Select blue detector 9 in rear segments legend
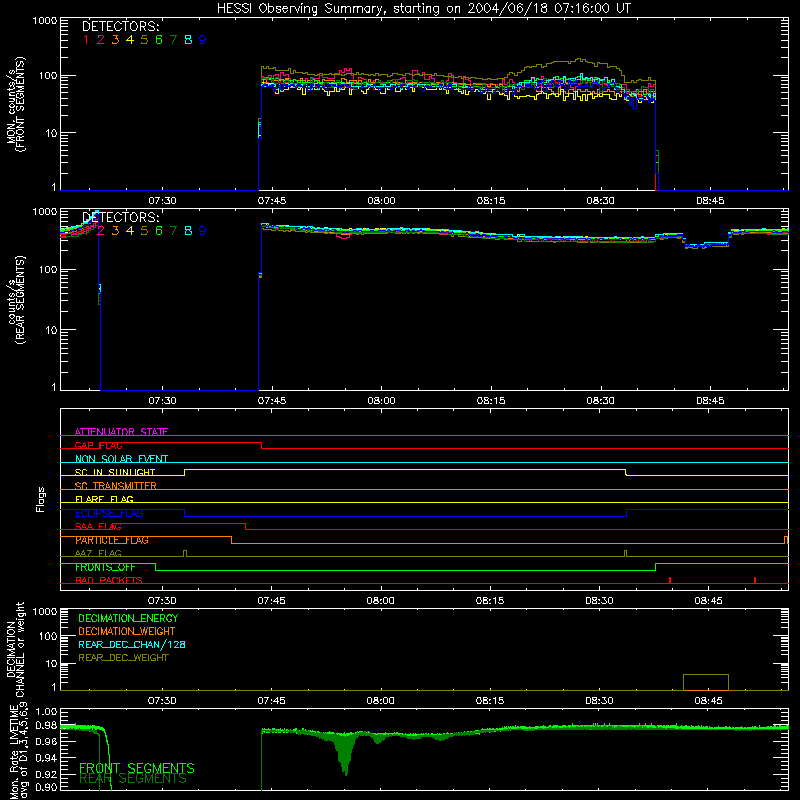The height and width of the screenshot is (800, 800). pos(203,231)
